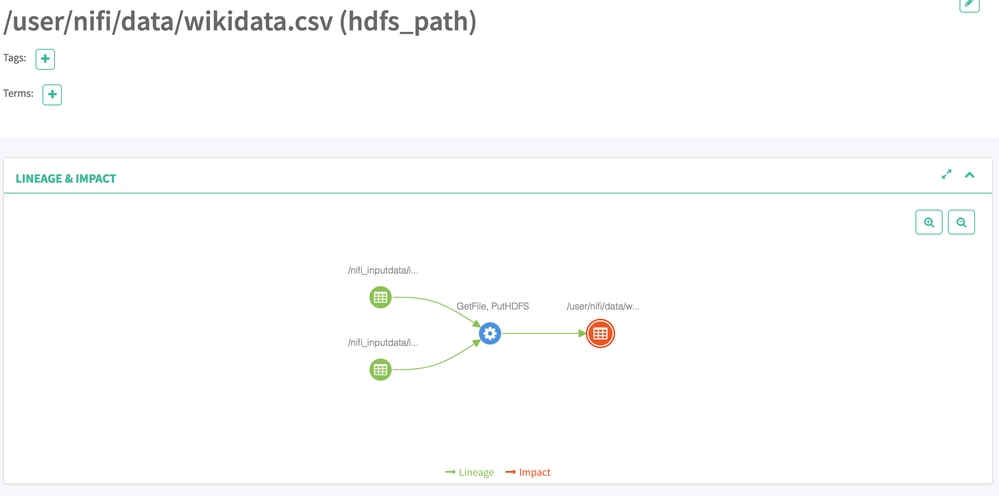Zoom in on the lineage graph
This screenshot has height=496, width=999.
(x=929, y=222)
